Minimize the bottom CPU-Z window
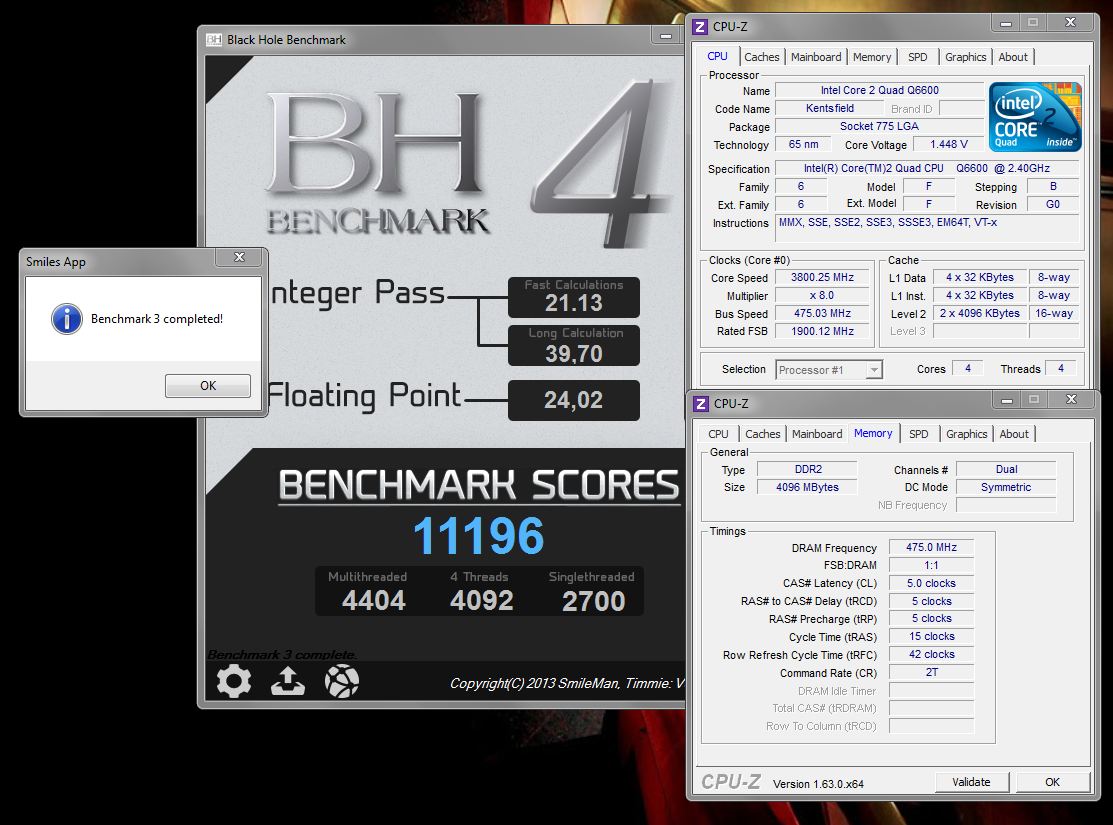 [x=1007, y=400]
